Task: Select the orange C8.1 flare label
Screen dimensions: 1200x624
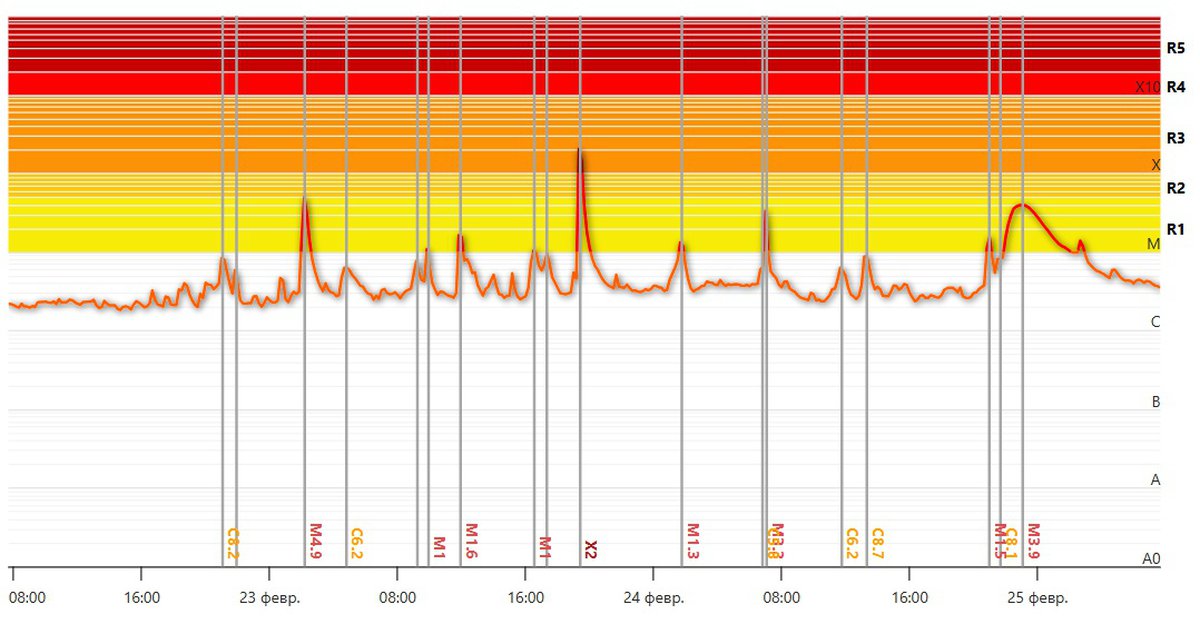Action: click(1011, 543)
